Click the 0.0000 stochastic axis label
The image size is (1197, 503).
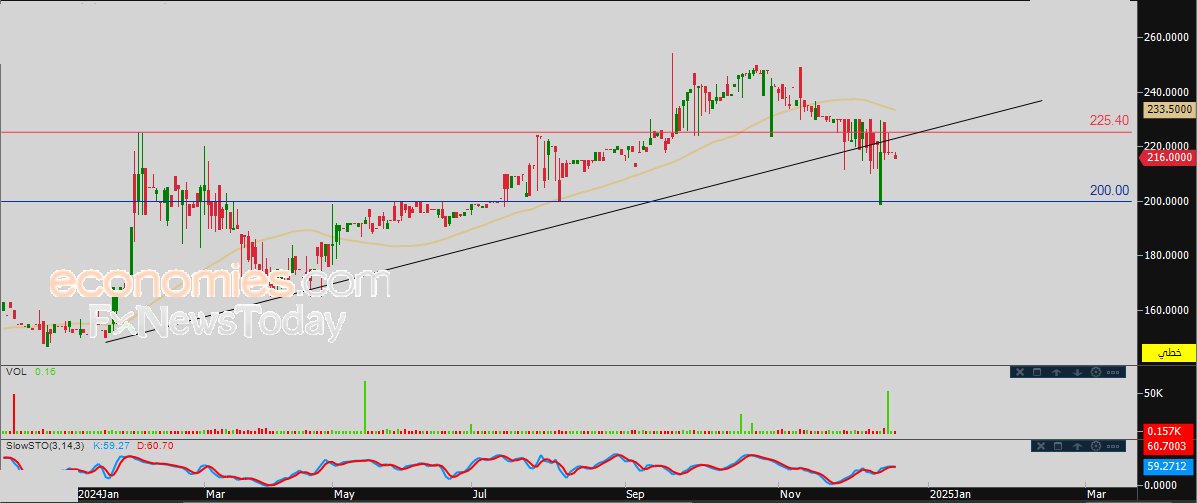(x=1162, y=485)
